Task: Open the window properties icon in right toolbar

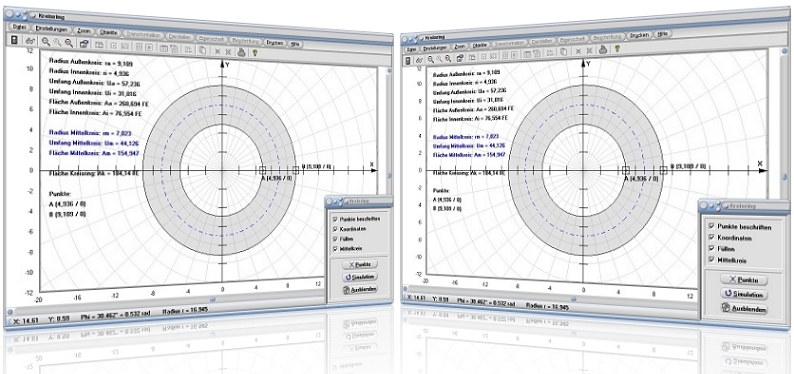Action: point(460,57)
